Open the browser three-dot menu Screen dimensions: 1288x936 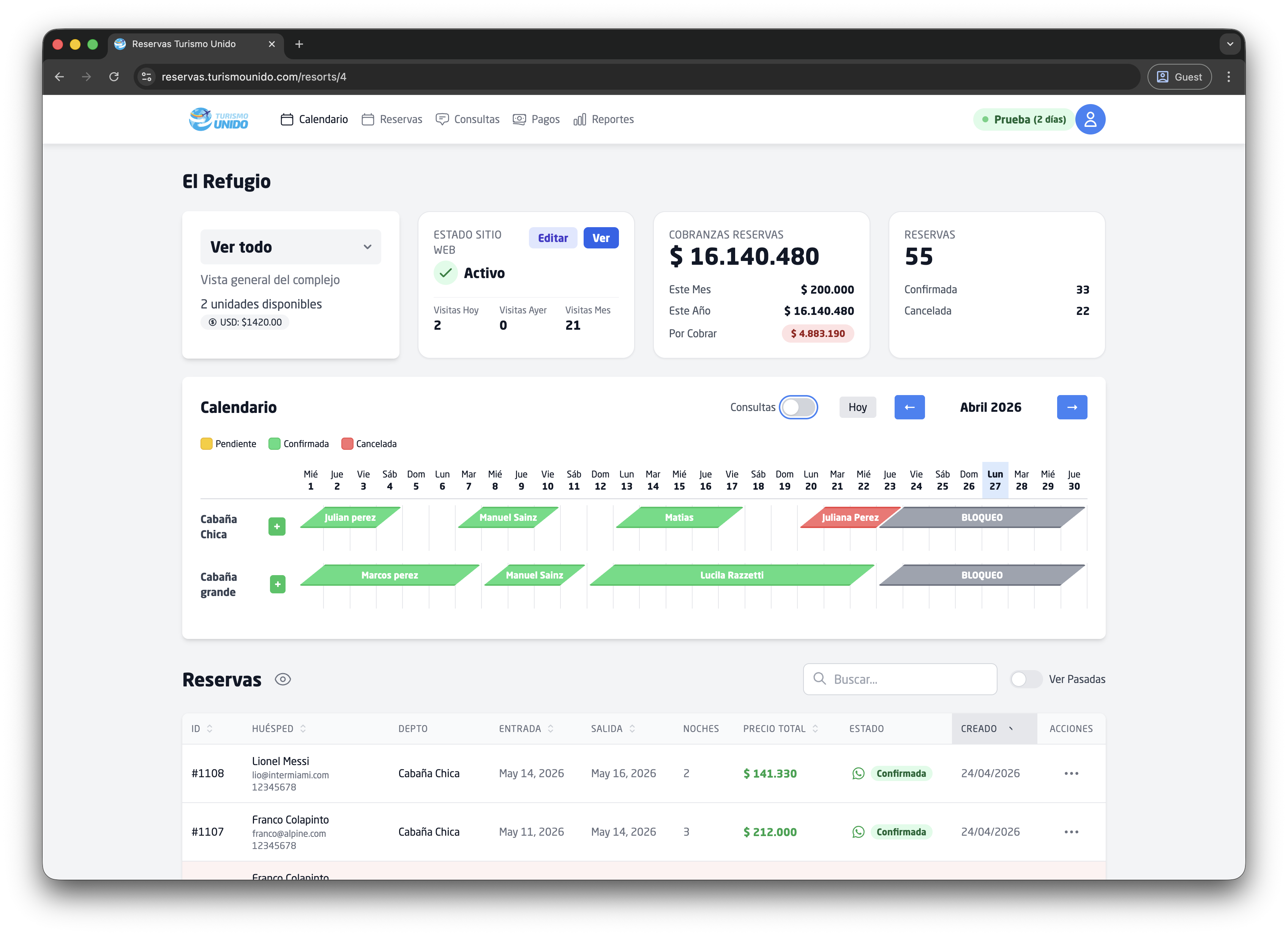point(1228,77)
